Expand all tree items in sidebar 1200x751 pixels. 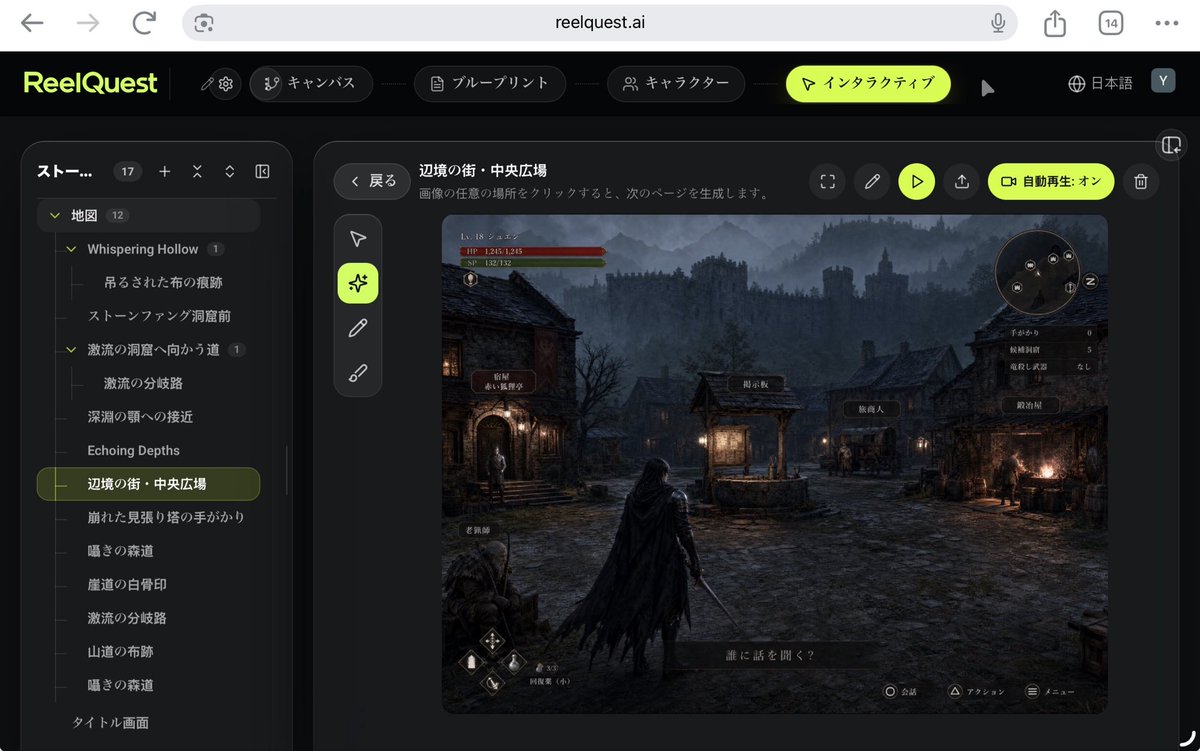coord(230,172)
